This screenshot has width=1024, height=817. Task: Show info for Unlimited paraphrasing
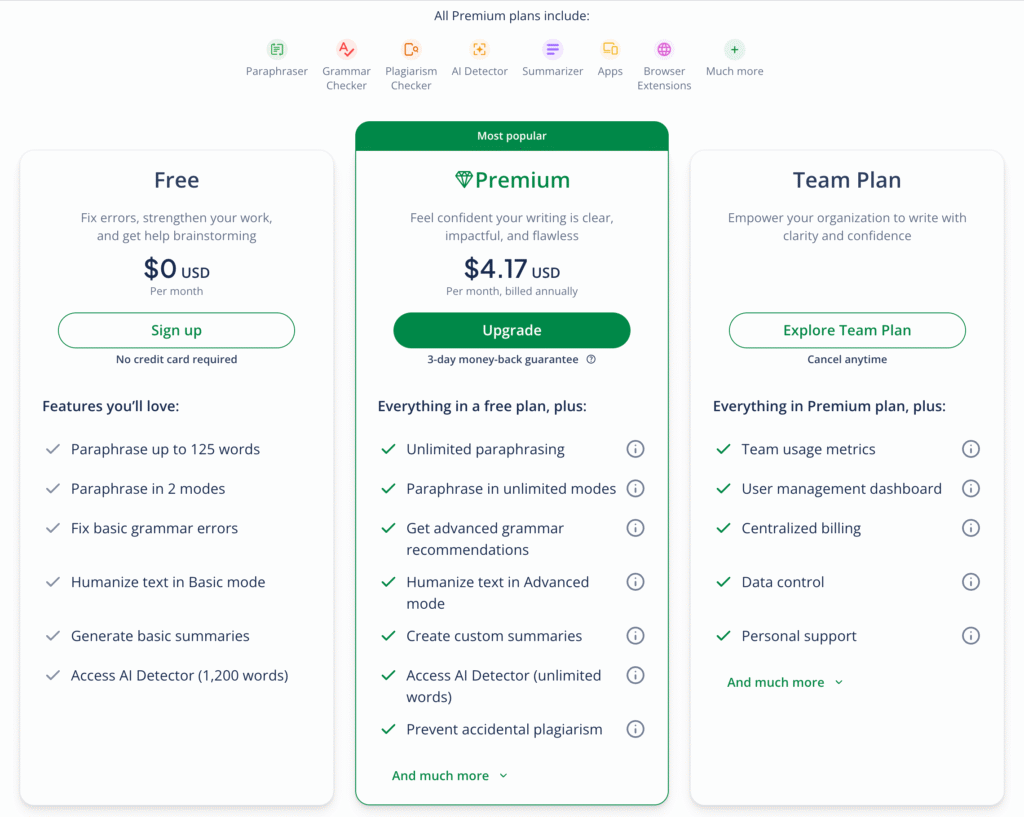635,449
